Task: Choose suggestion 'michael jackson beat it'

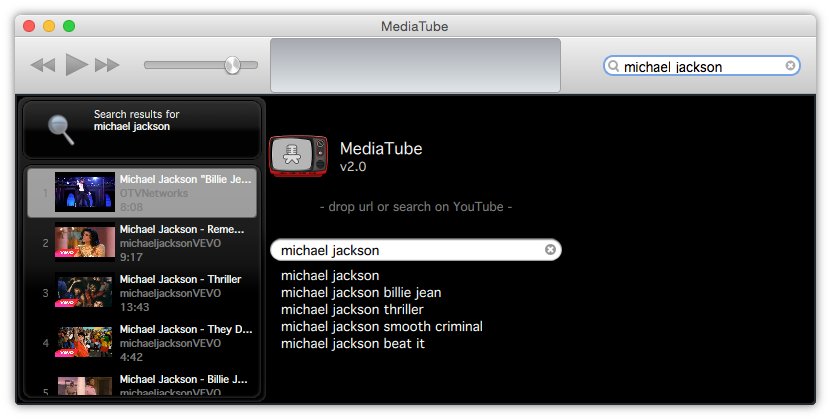Action: click(x=353, y=344)
